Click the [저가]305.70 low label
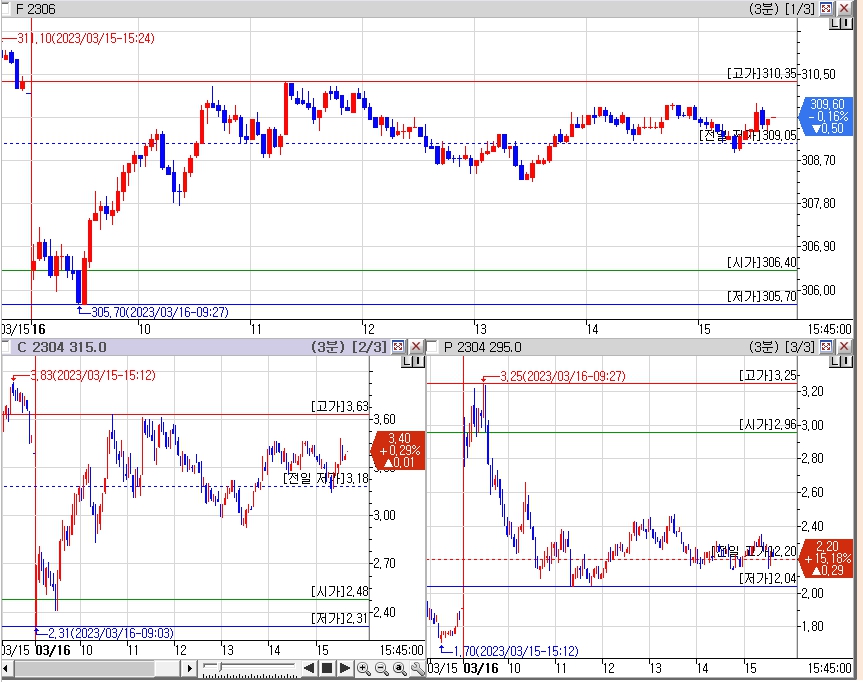Viewport: 863px width, 682px height. pos(762,296)
